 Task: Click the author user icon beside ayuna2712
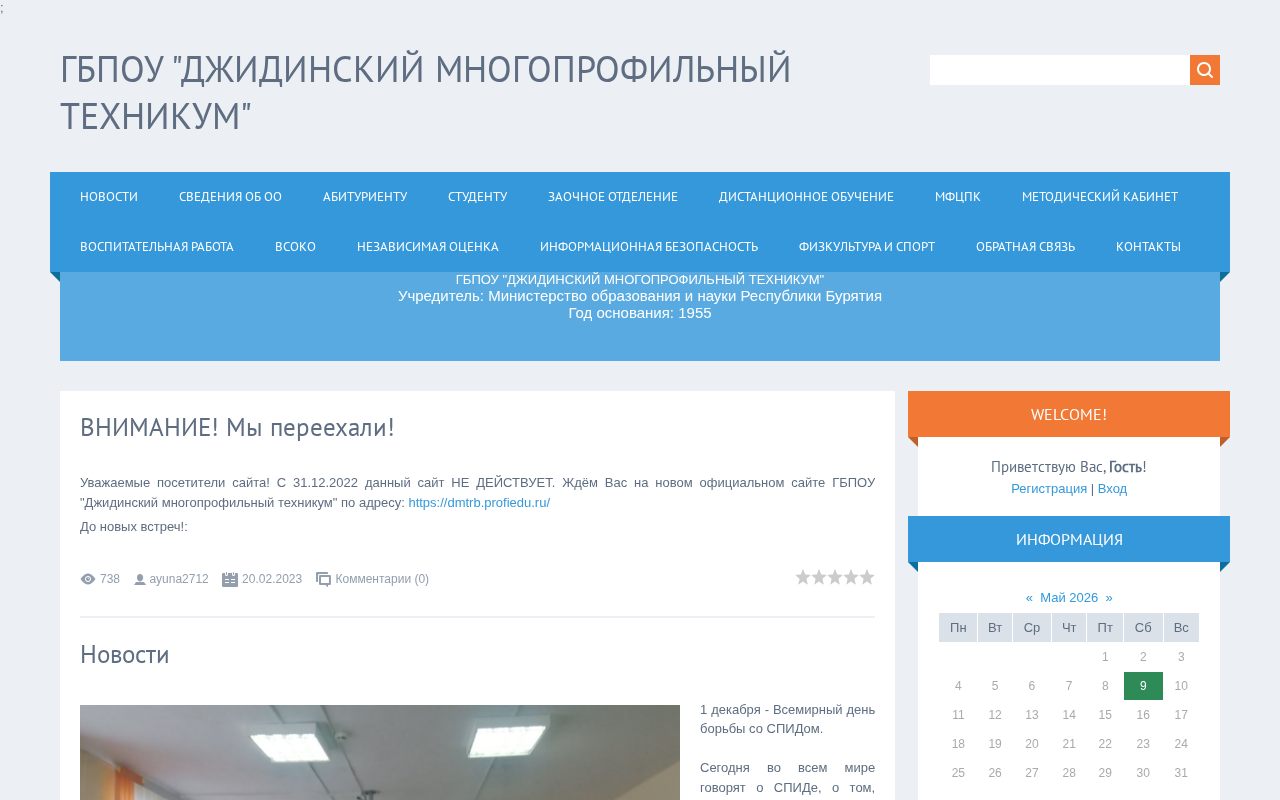pyautogui.click(x=140, y=579)
